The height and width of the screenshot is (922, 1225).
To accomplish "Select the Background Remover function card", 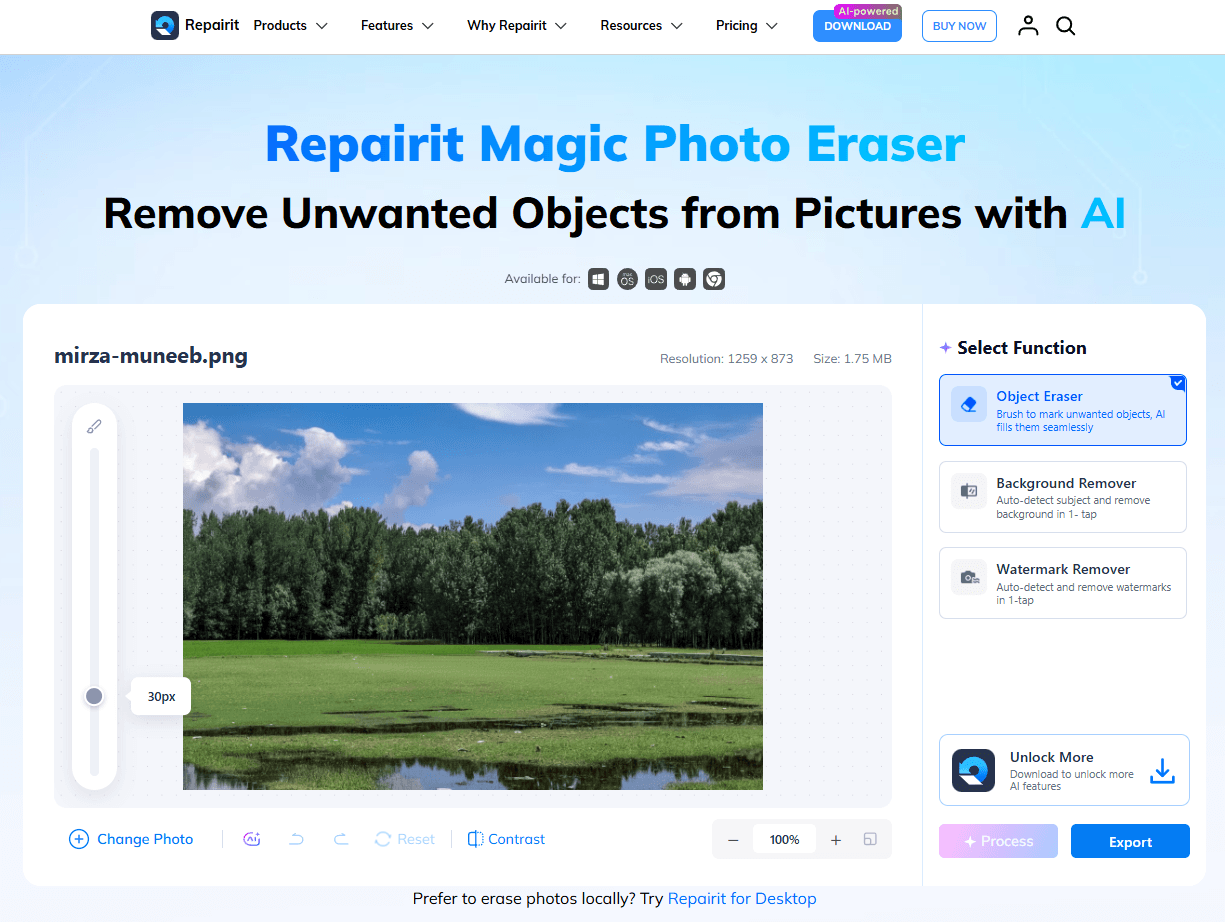I will click(1063, 497).
